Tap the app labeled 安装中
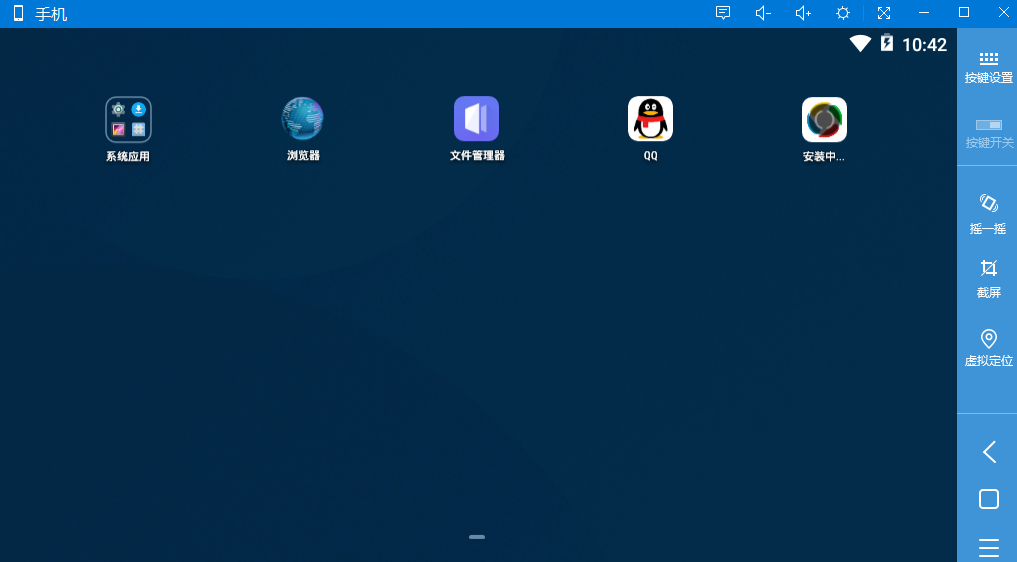Screen dimensions: 1017x562 coord(824,120)
